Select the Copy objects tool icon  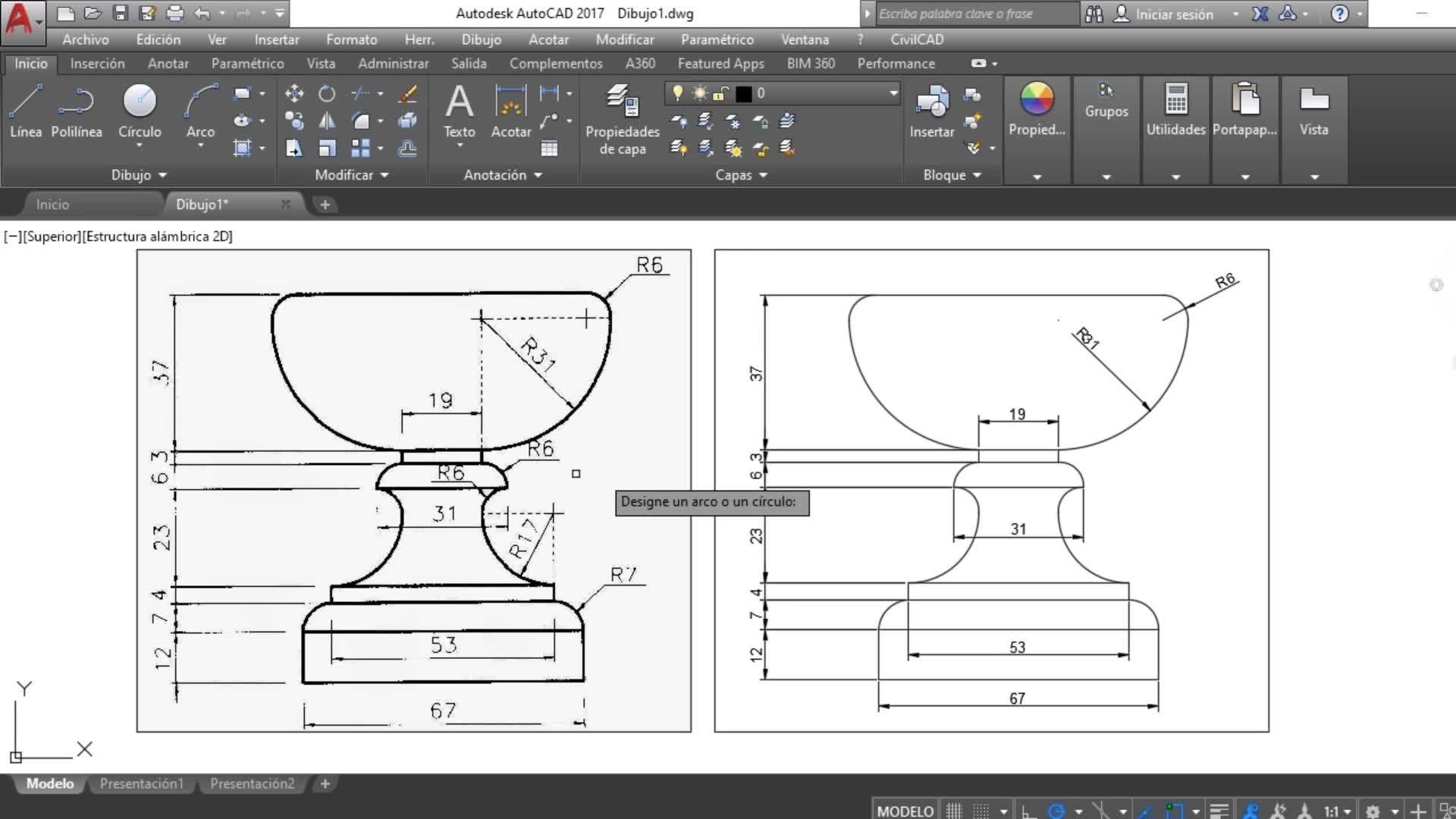click(x=294, y=121)
